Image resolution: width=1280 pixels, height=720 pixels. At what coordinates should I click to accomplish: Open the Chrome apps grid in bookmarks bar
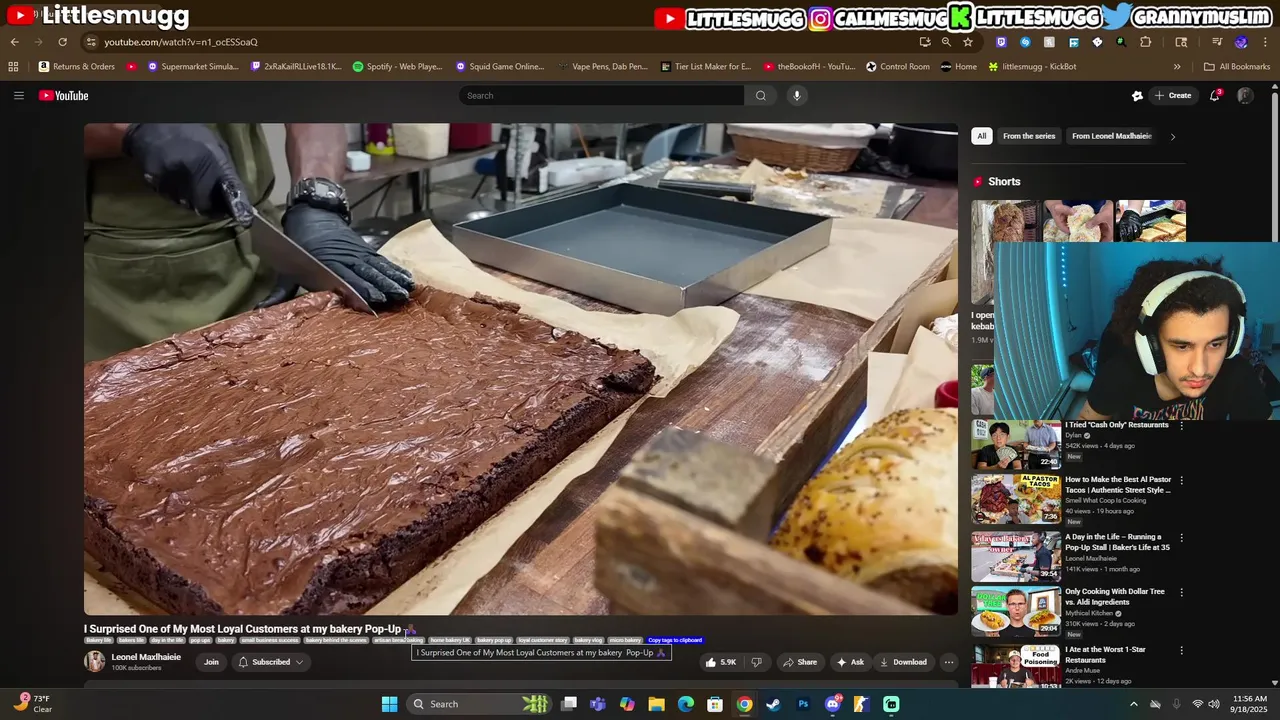(x=13, y=67)
